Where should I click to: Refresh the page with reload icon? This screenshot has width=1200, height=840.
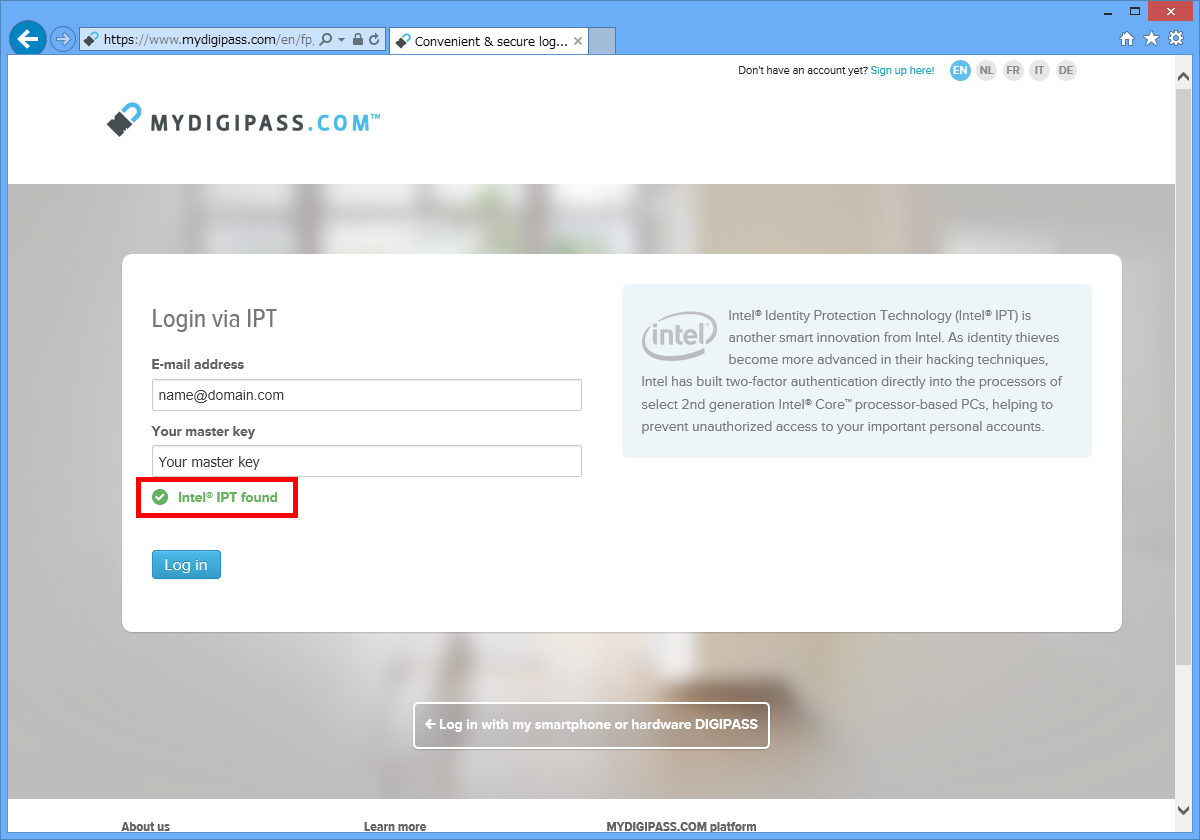click(375, 40)
